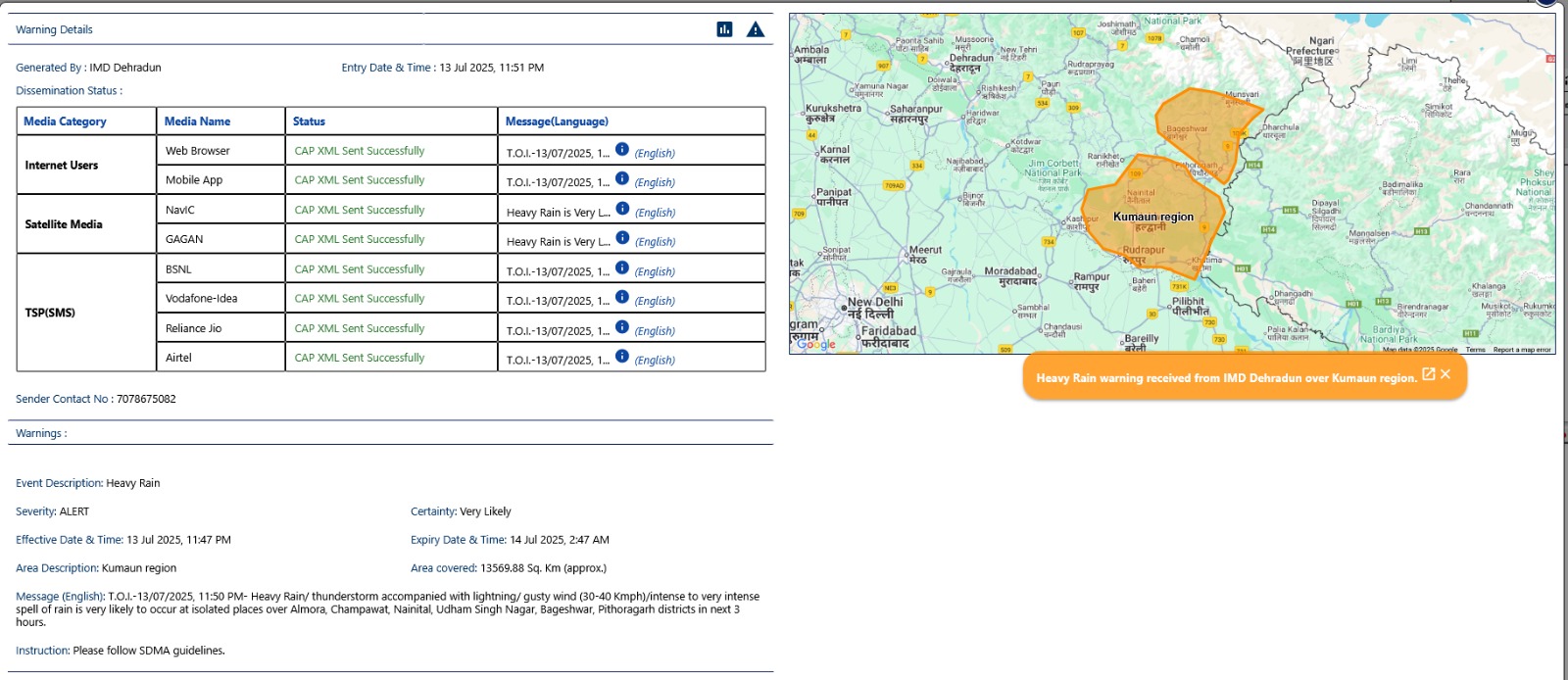Click the Certainty Very Likely value
This screenshot has width=1568, height=680.
coord(485,511)
